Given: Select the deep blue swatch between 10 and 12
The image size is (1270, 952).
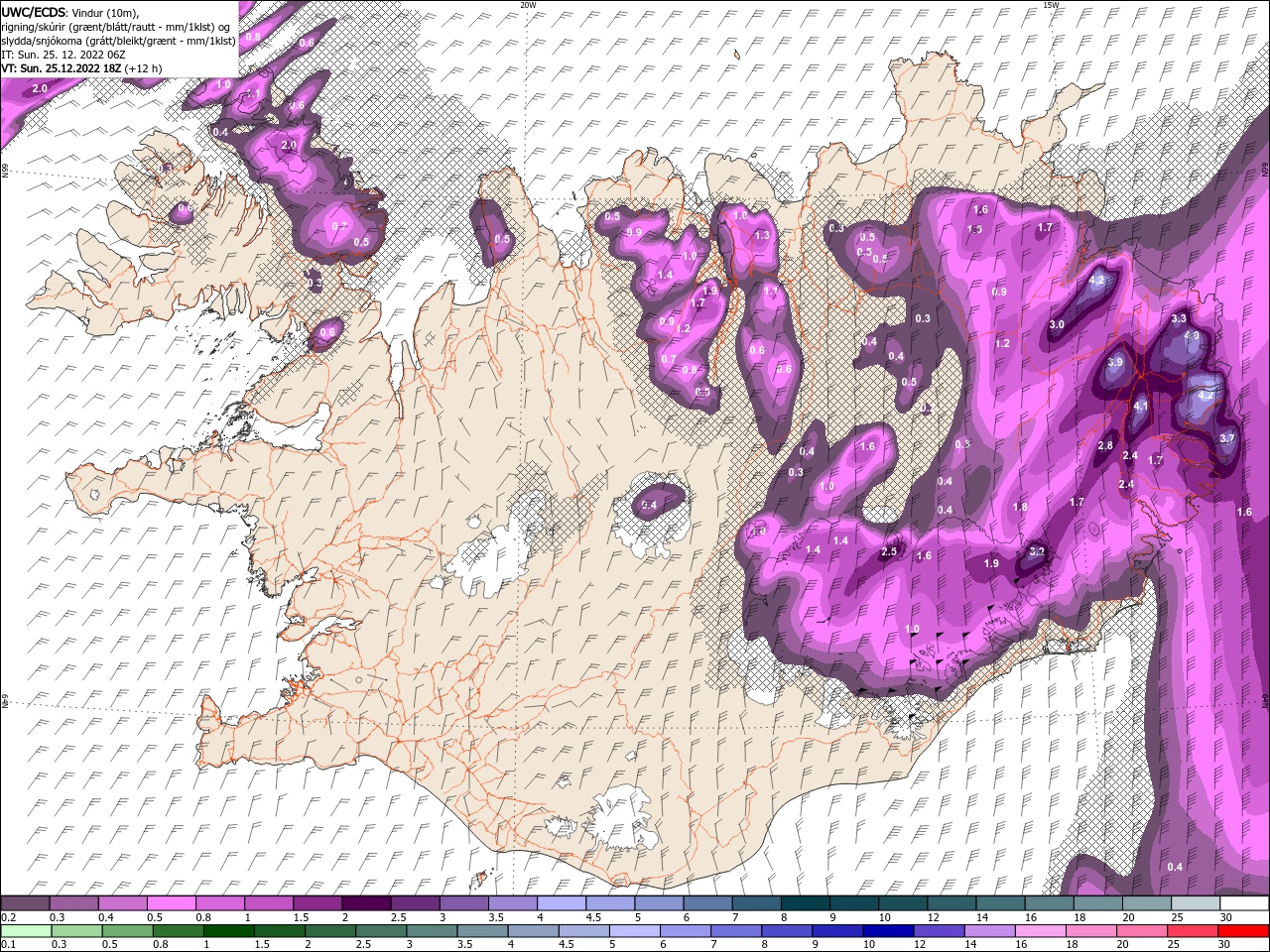Looking at the screenshot, I should (889, 931).
